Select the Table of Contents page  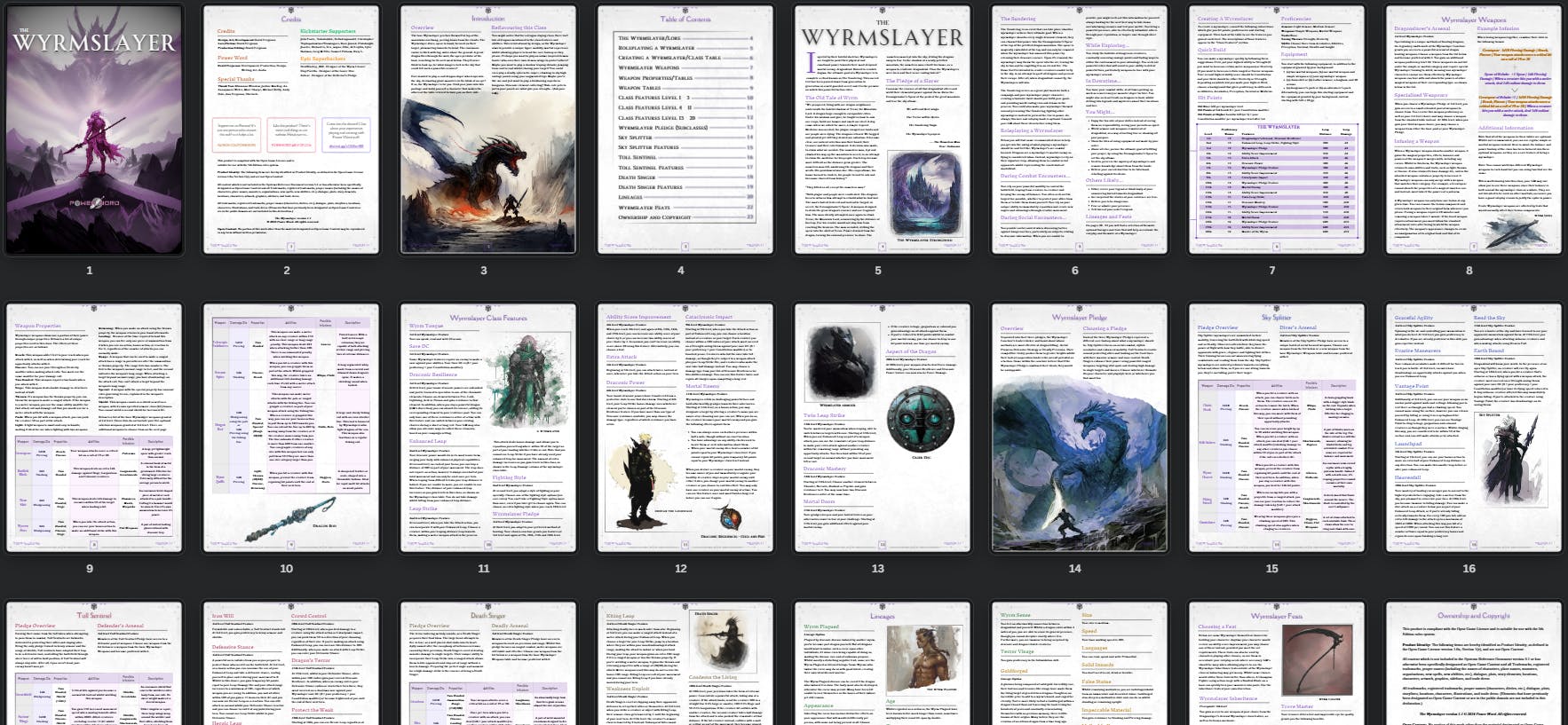point(685,130)
